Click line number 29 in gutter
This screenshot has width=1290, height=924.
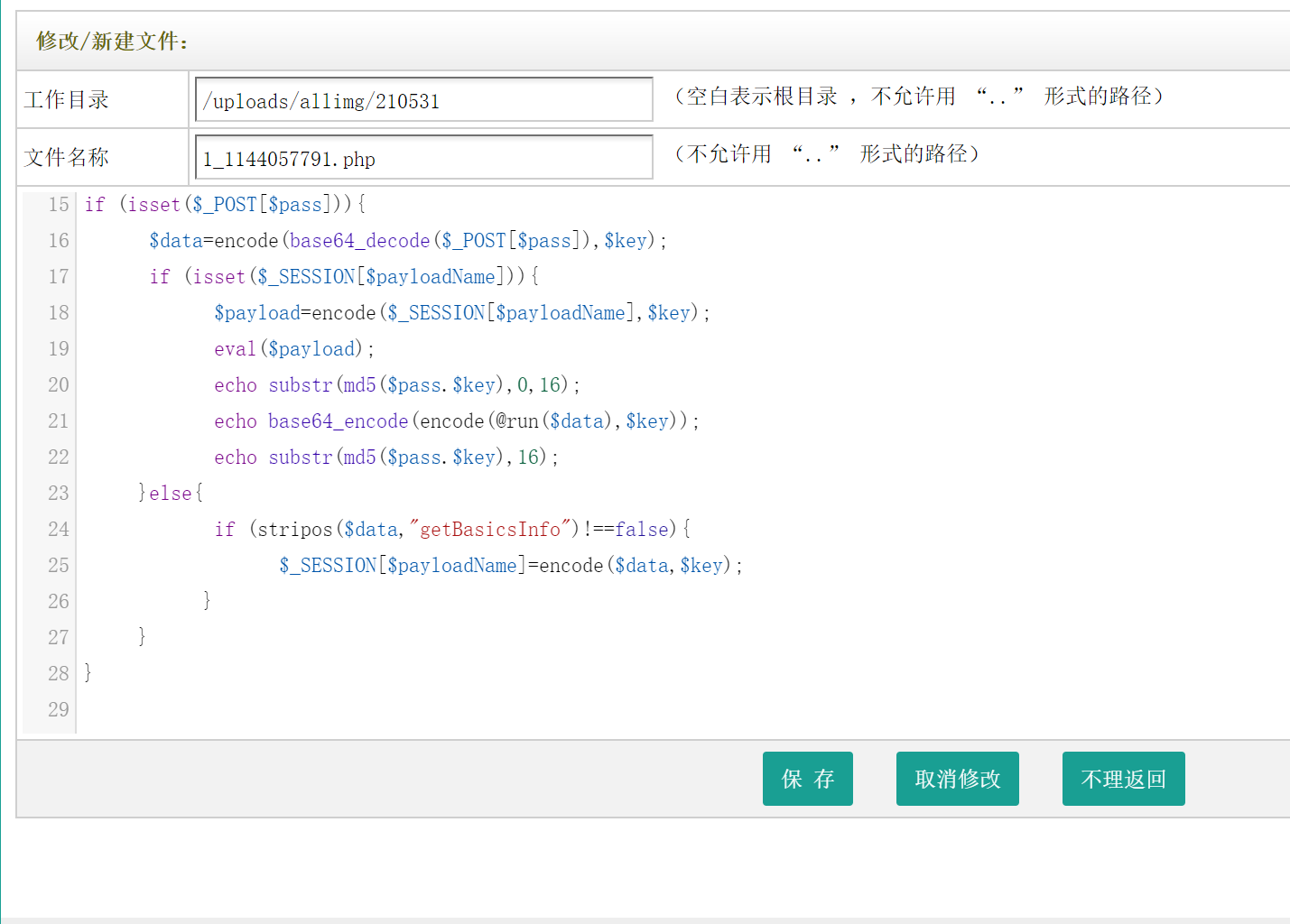pos(59,710)
